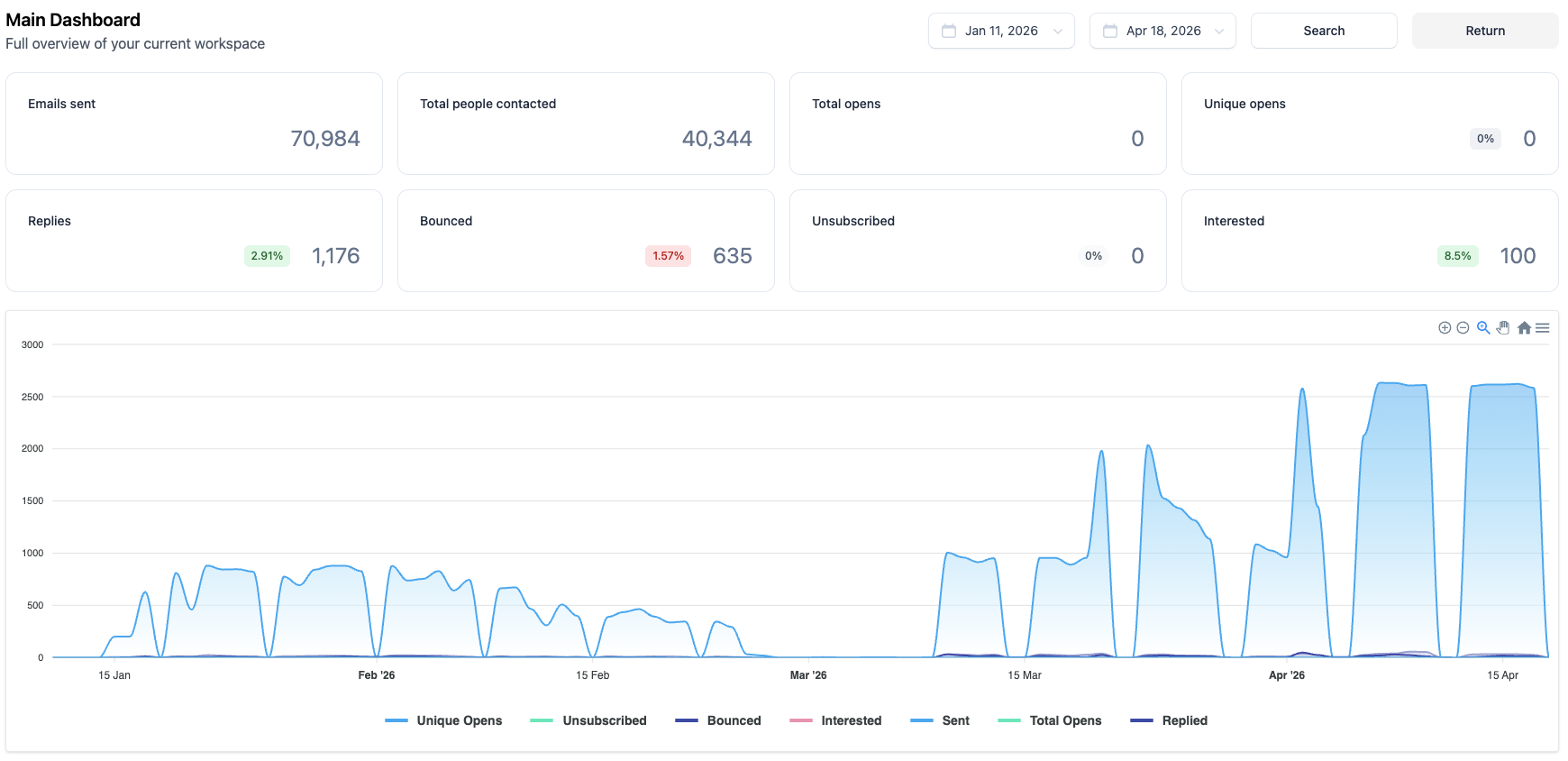1568x761 pixels.
Task: Expand the Apr 18, 2026 date chevron
Action: [x=1219, y=32]
